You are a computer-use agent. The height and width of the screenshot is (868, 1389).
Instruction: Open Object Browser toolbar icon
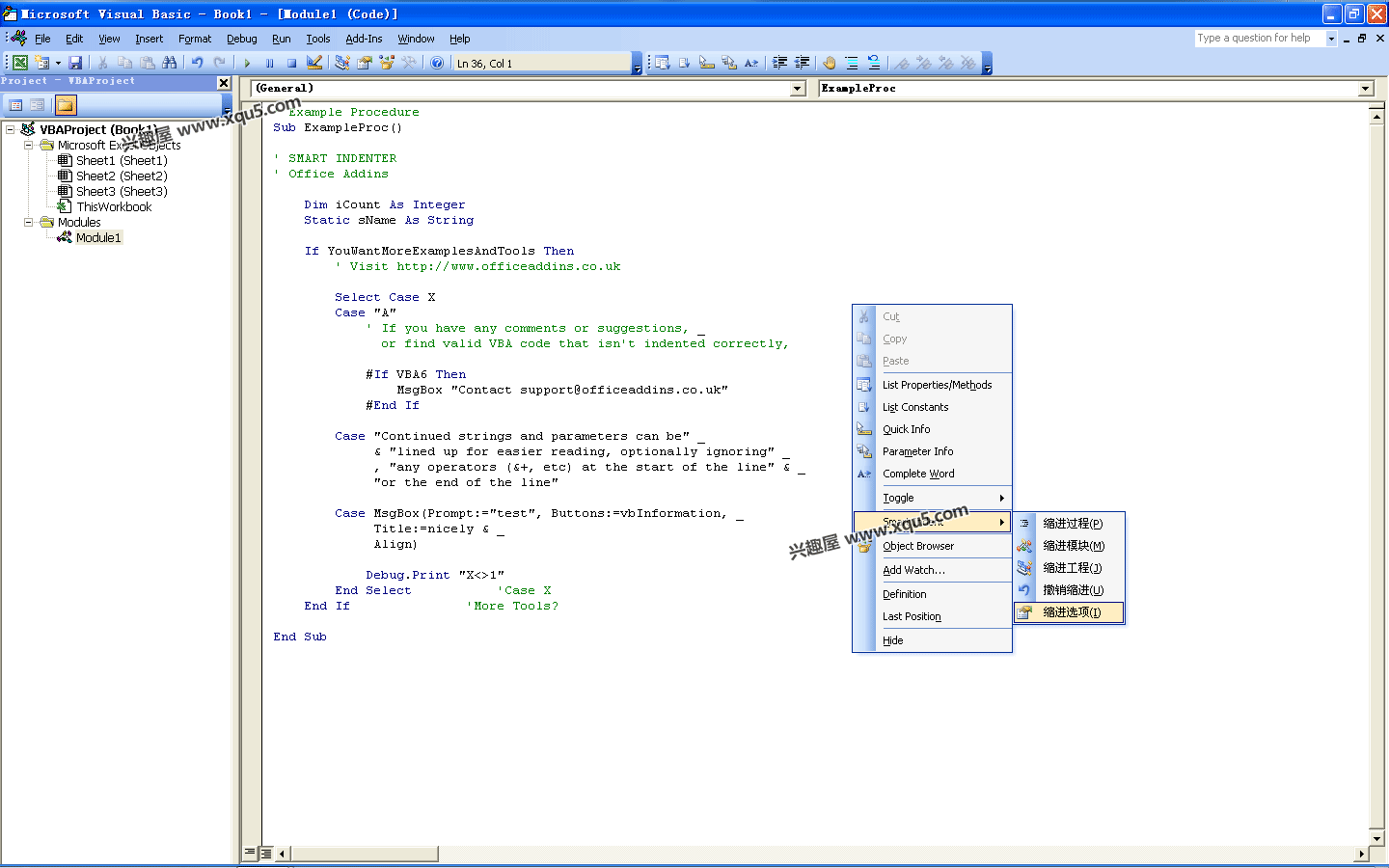(387, 63)
